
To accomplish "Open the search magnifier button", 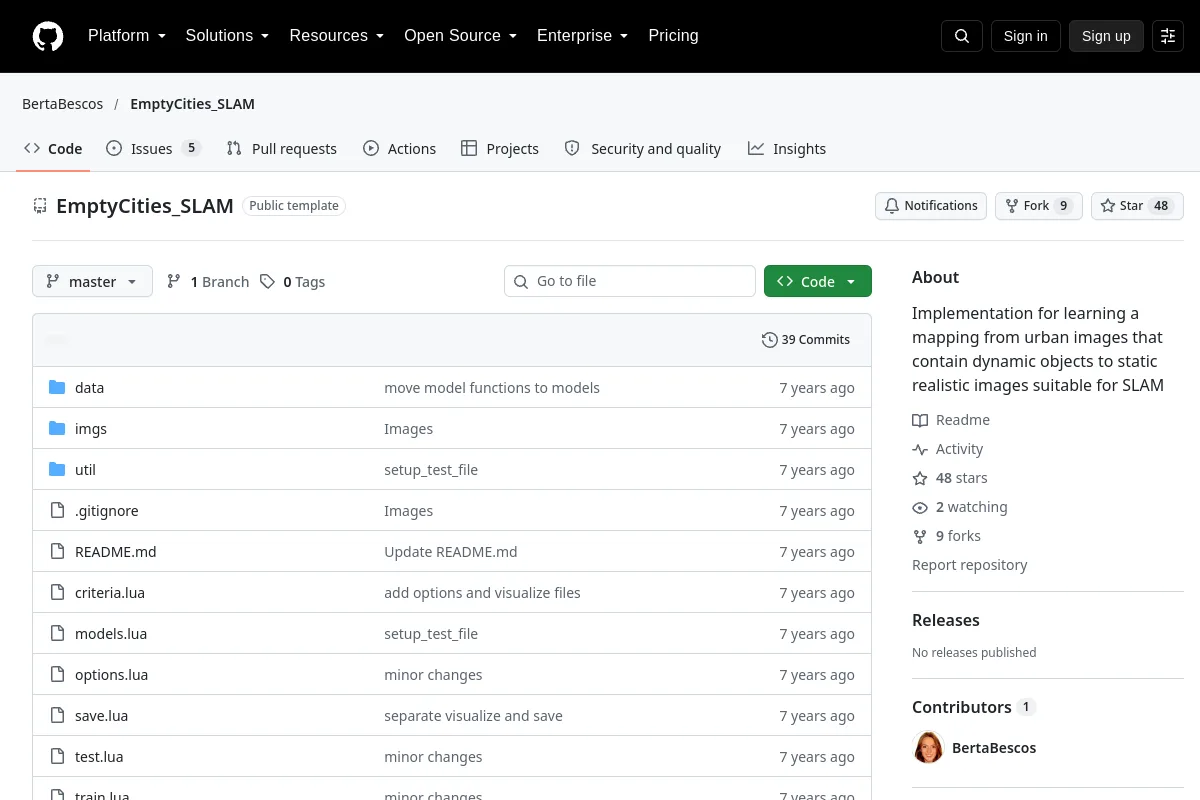I will pyautogui.click(x=962, y=36).
